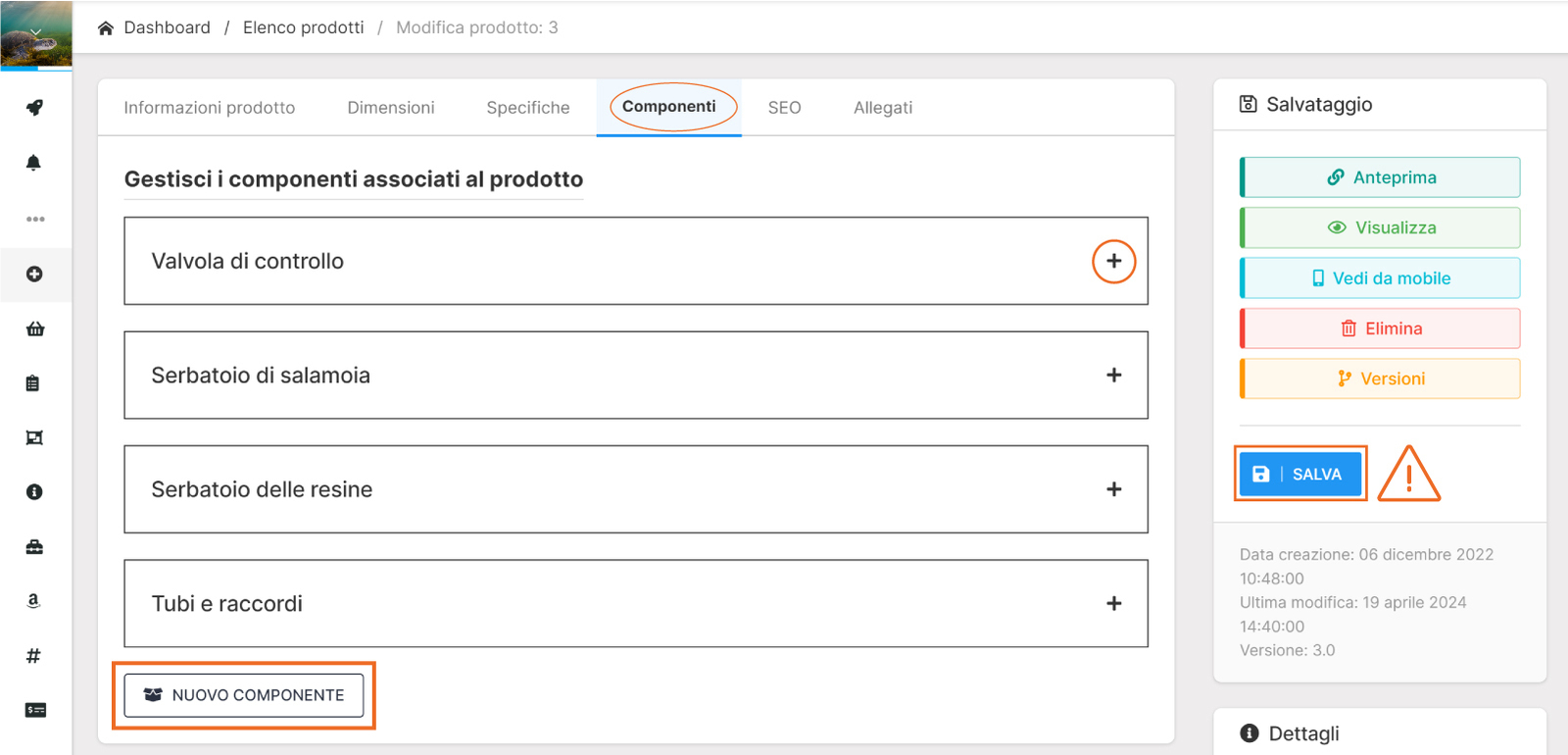This screenshot has width=1568, height=755.
Task: Switch to the Dimensioni tab
Action: coord(390,108)
